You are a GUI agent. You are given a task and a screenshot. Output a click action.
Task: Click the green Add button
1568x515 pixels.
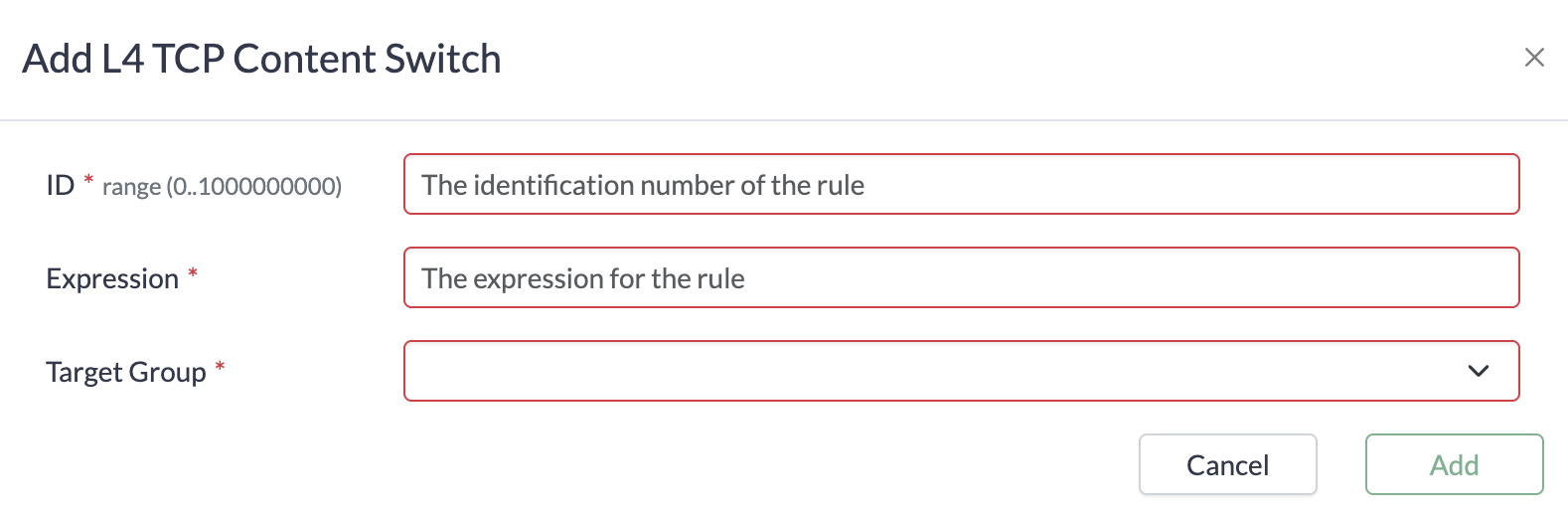[x=1453, y=464]
